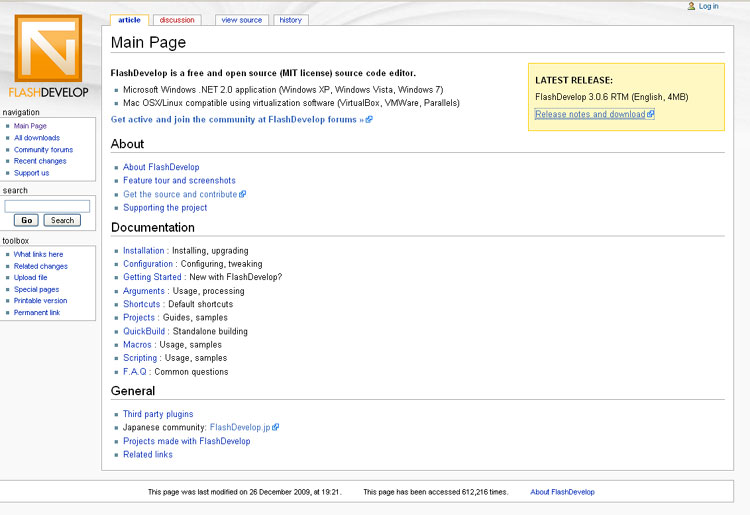This screenshot has height=515, width=750.
Task: View Recent changes in navigation
Action: coord(40,161)
